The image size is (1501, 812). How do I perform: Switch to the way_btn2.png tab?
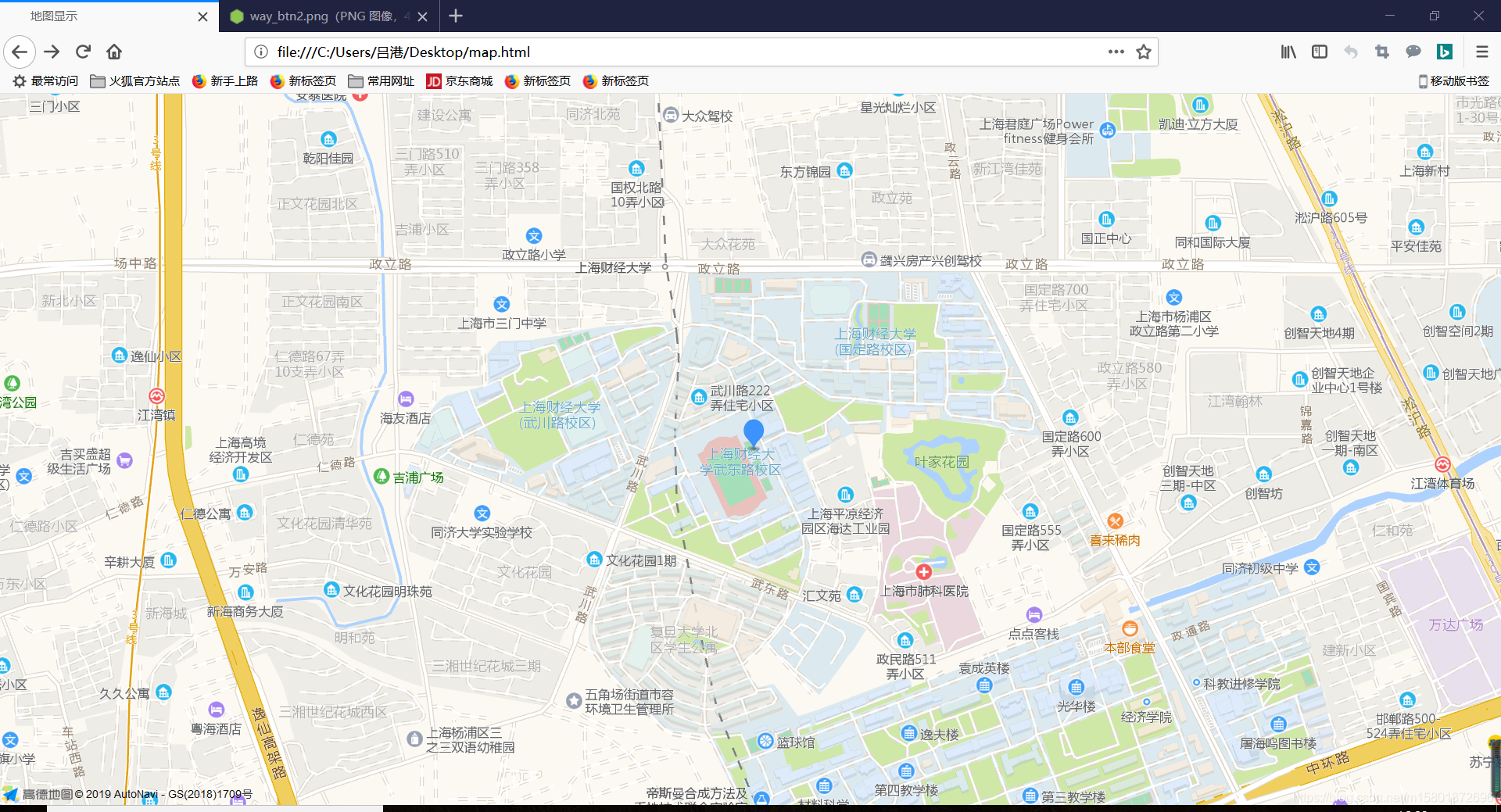(329, 16)
